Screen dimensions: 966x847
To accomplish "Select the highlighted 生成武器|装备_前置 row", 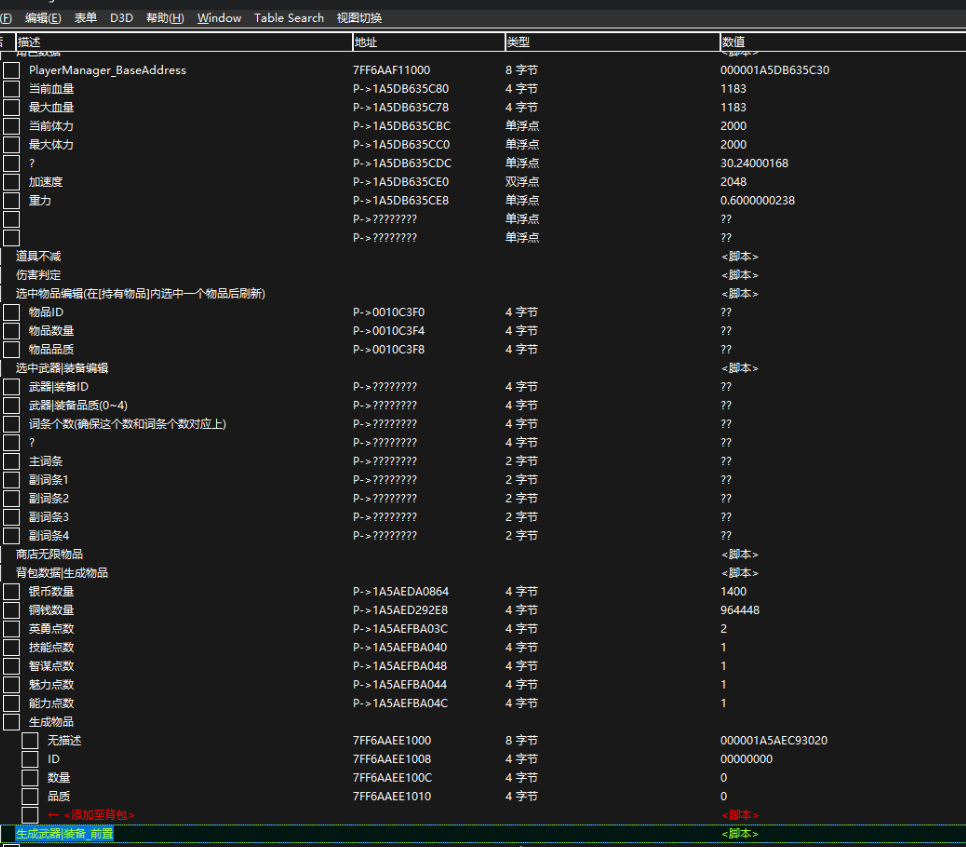I will coord(64,833).
